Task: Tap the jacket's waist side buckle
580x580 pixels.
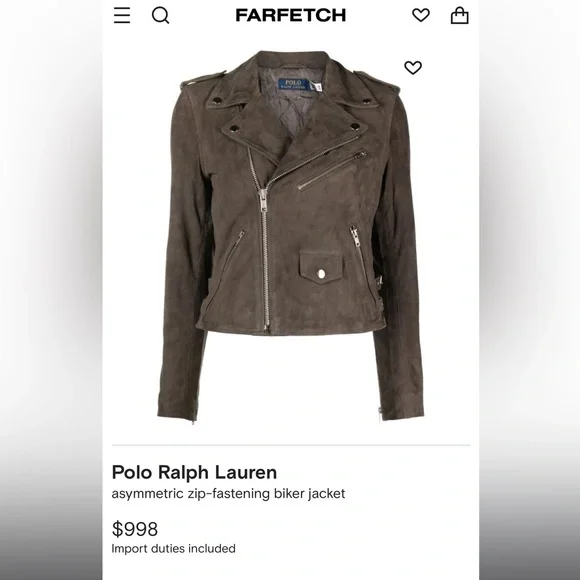Action: 379,284
